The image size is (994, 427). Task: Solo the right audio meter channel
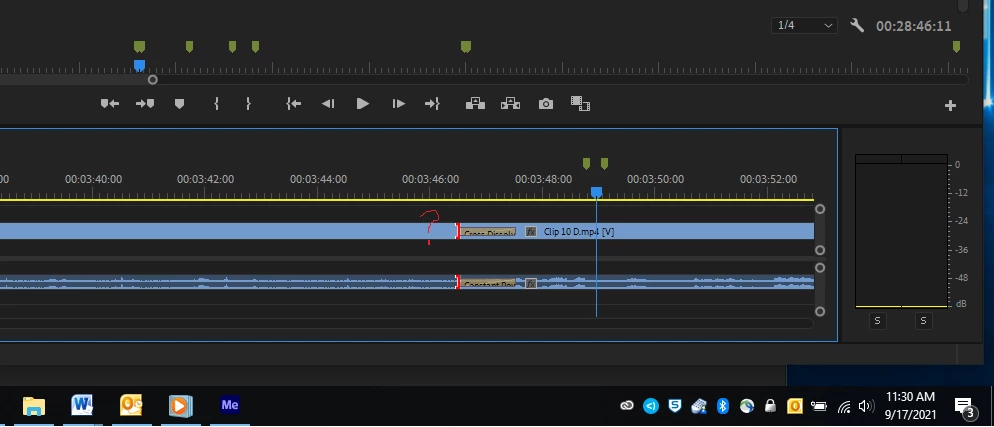[923, 321]
